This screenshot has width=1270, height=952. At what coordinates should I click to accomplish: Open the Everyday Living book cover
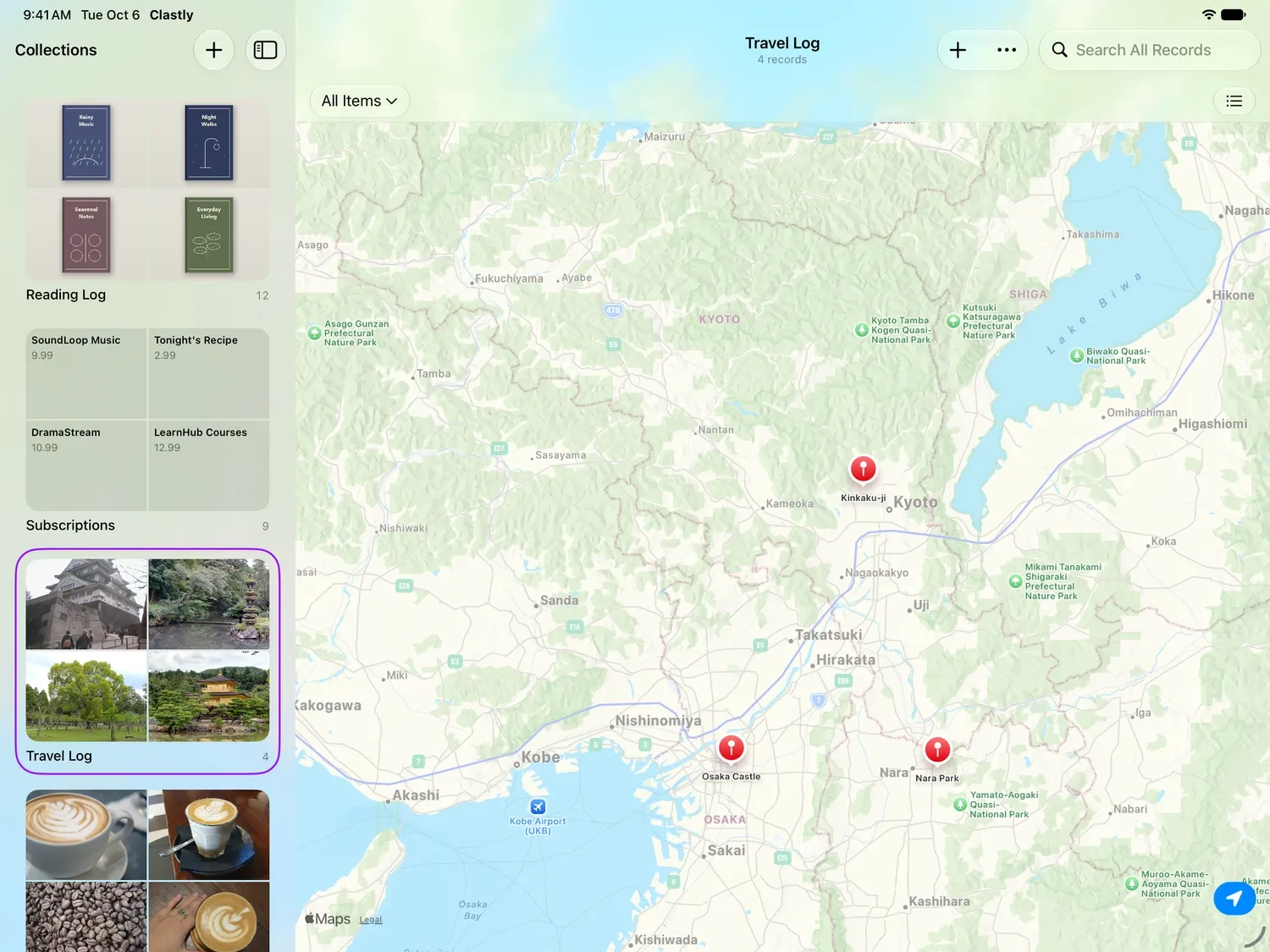[x=209, y=234]
